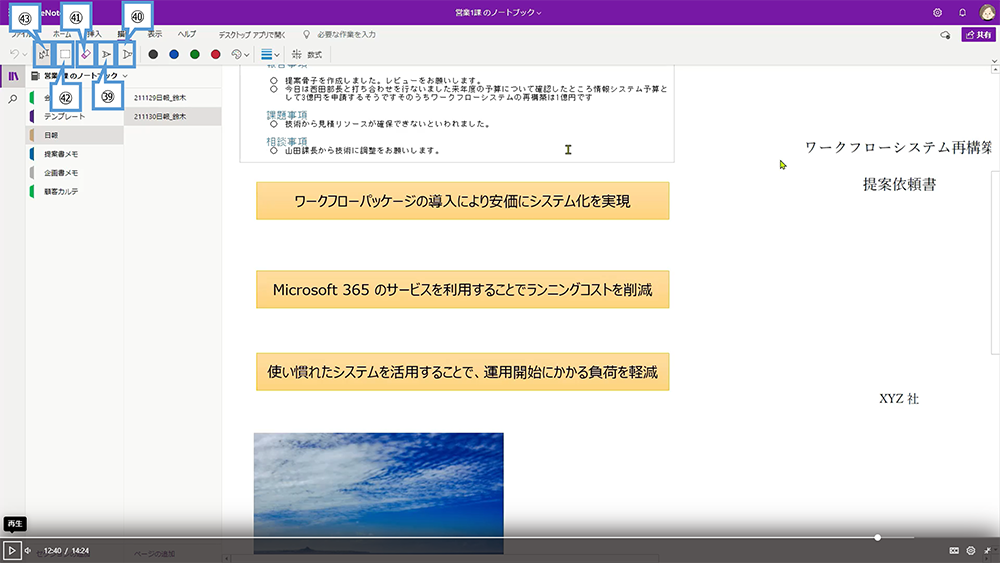This screenshot has width=1000, height=563.
Task: Select the text selection/typing tool
Action: point(43,54)
